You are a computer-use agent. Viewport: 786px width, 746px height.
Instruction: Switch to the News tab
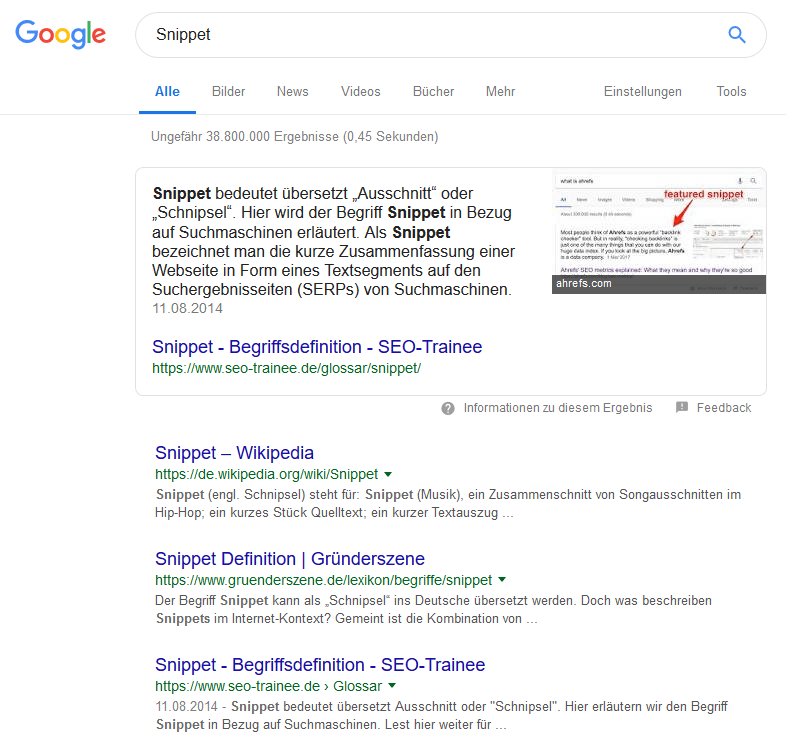pos(293,91)
